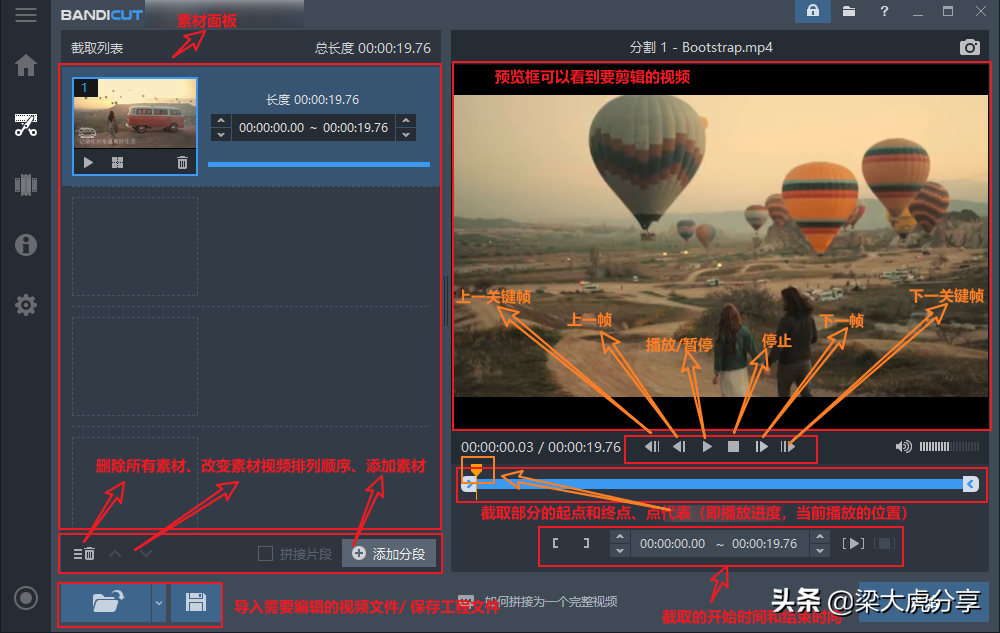Open the hamburger menu at top left
Viewport: 1000px width, 633px height.
point(26,15)
